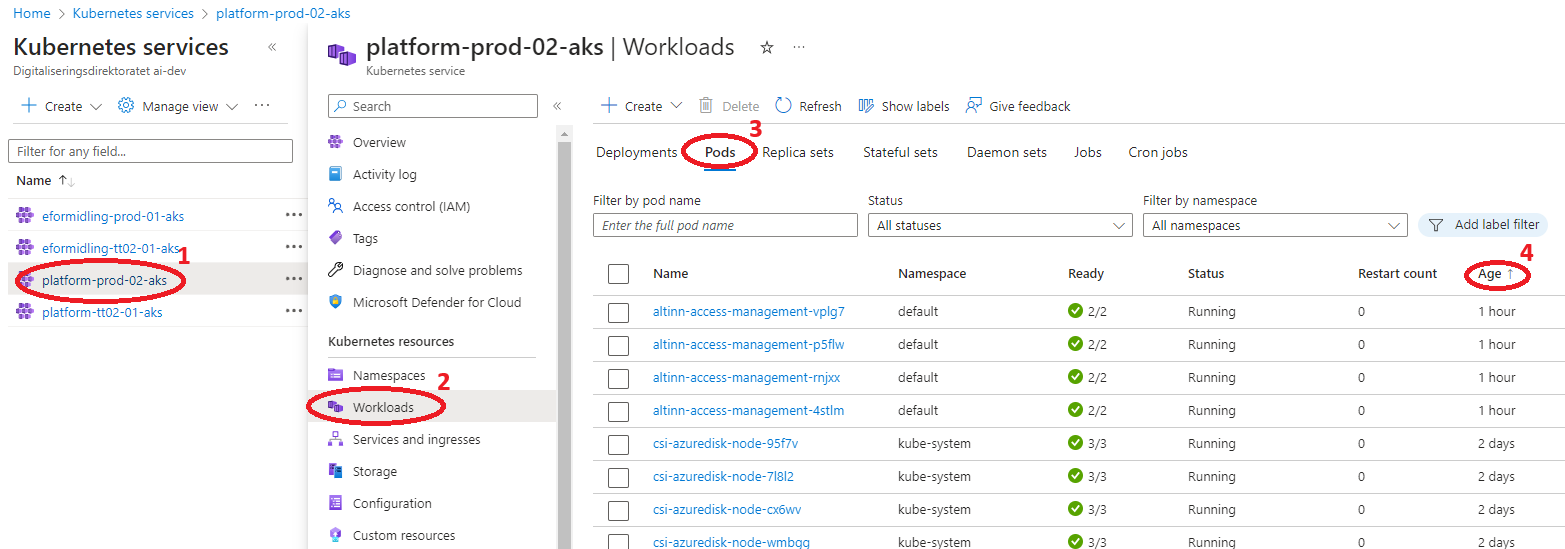The image size is (1565, 549).
Task: Open Tags in the resource menu
Action: (365, 238)
